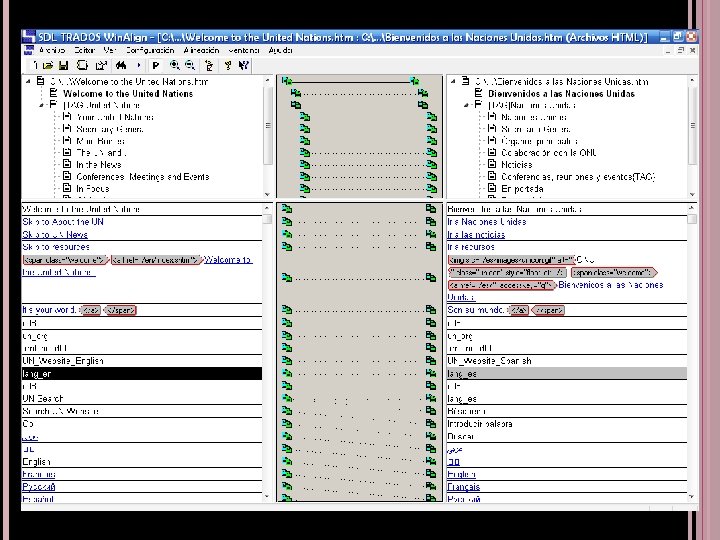Click the structure tree toolbar icon after zoom out
The image size is (720, 540).
[209, 66]
